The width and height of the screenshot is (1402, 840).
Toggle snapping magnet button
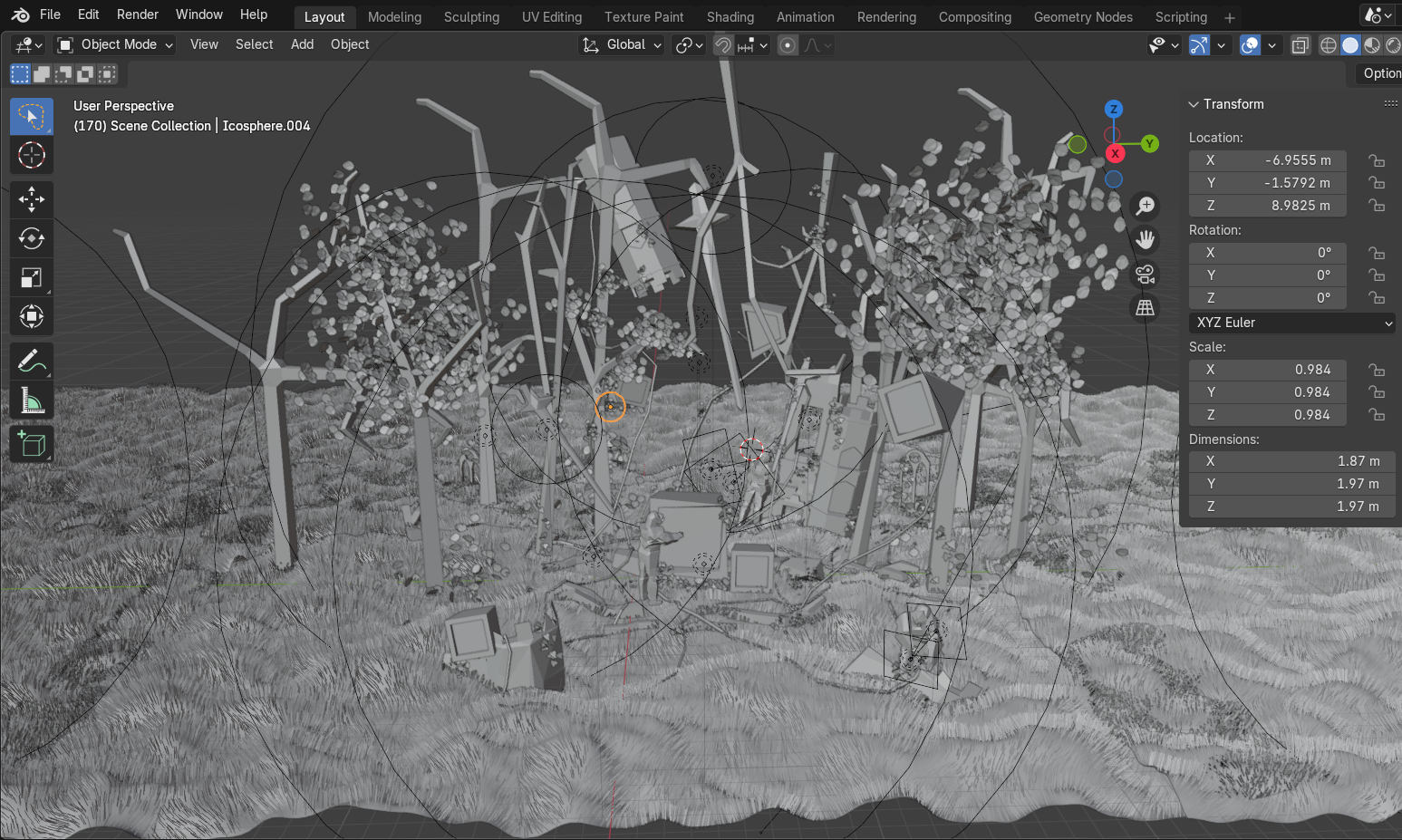pyautogui.click(x=723, y=45)
